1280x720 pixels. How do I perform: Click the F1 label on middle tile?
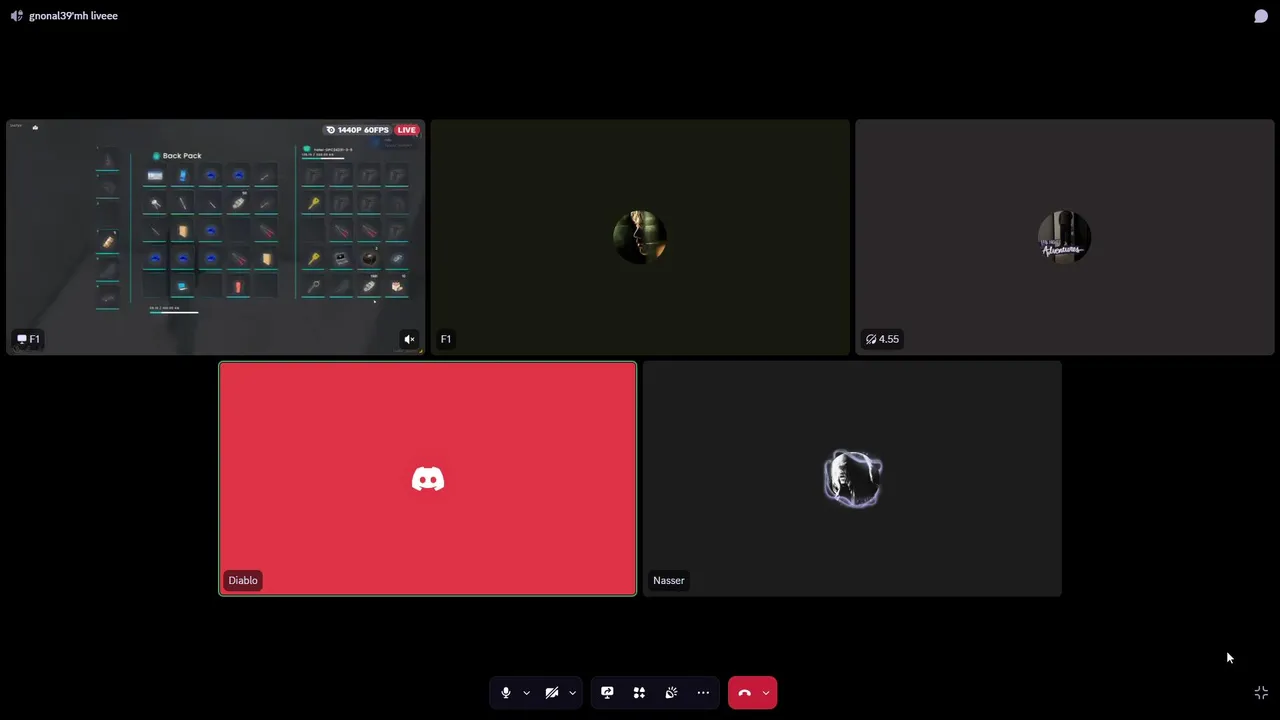click(446, 340)
